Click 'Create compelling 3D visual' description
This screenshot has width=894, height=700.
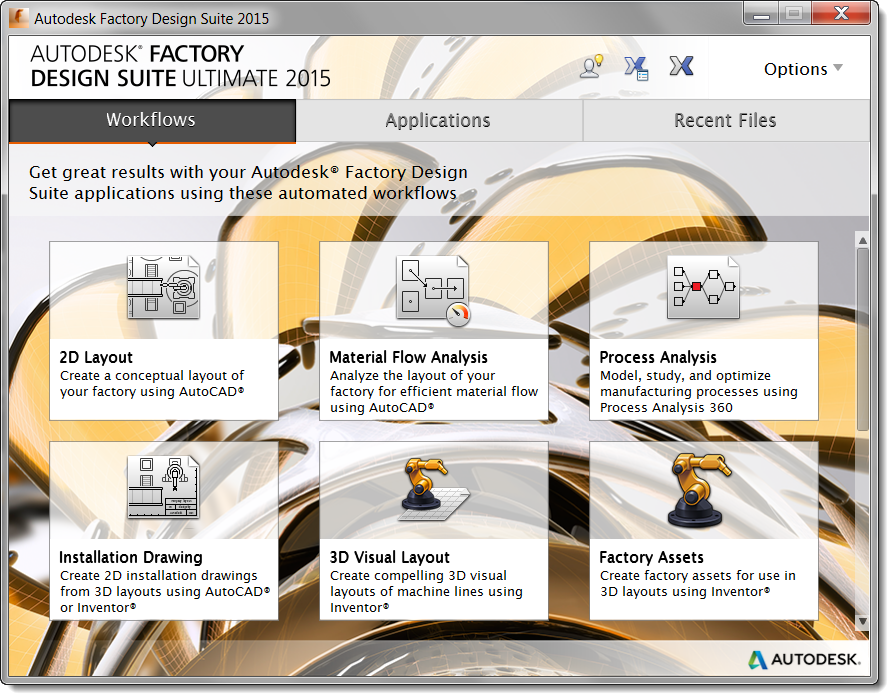pos(426,592)
